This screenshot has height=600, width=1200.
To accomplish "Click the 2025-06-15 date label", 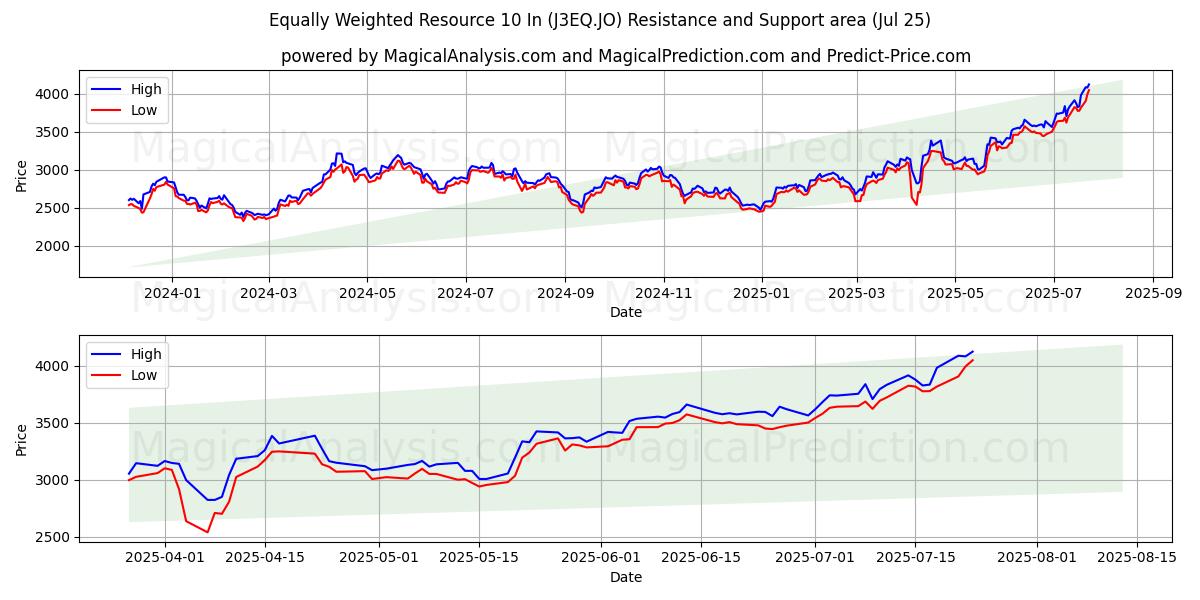I will [701, 559].
